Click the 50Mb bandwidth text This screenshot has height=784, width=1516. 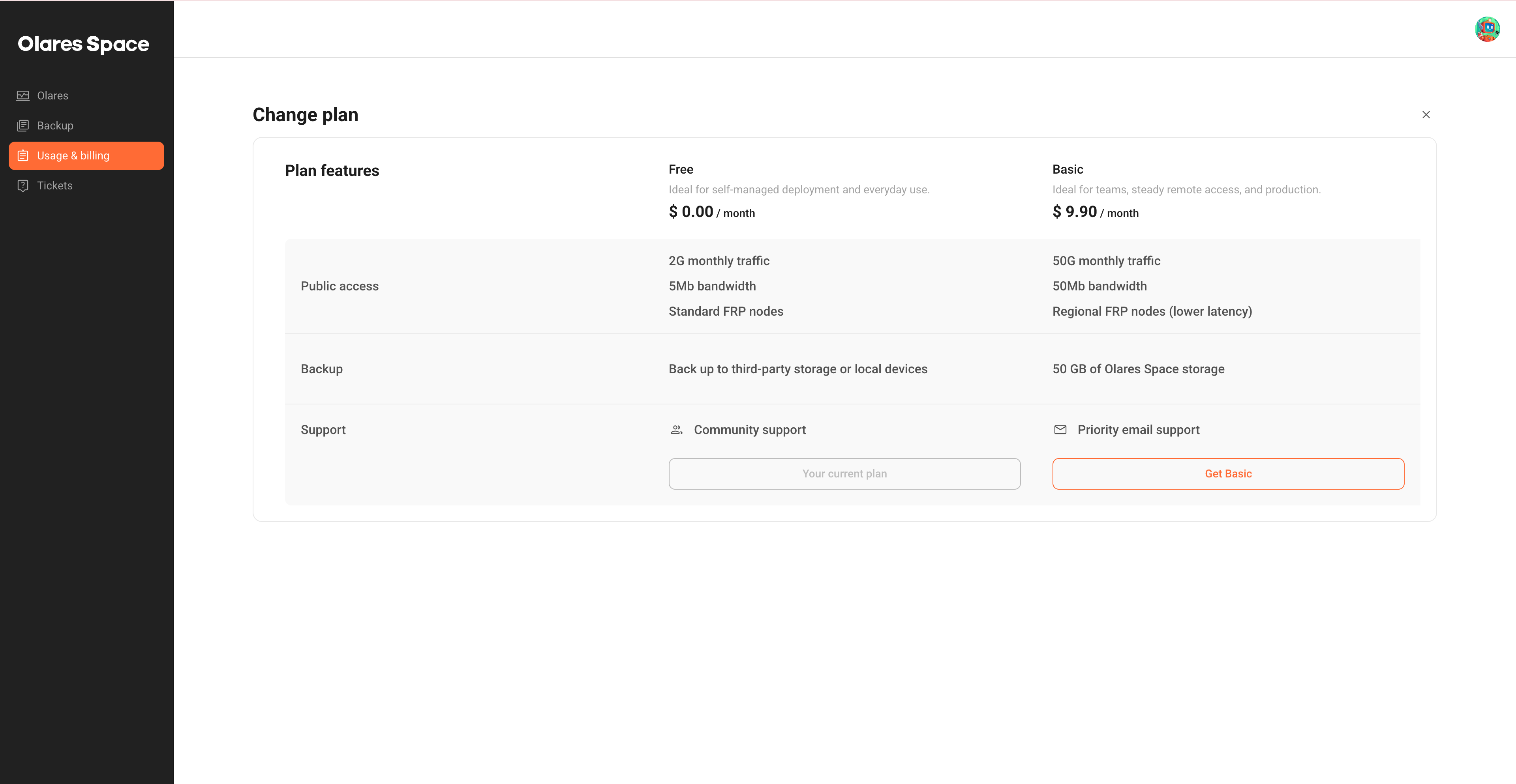1099,286
